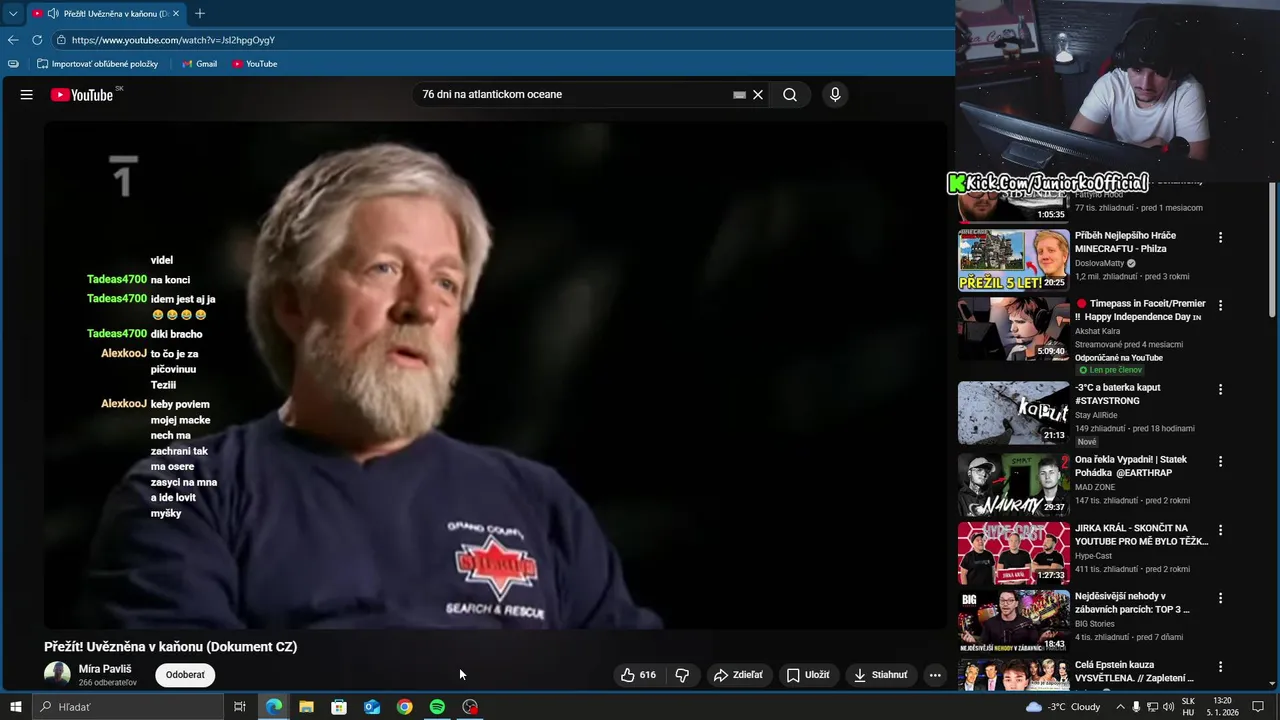Reload the page with refresh icon
Screen dimensions: 1280x720
coord(37,40)
